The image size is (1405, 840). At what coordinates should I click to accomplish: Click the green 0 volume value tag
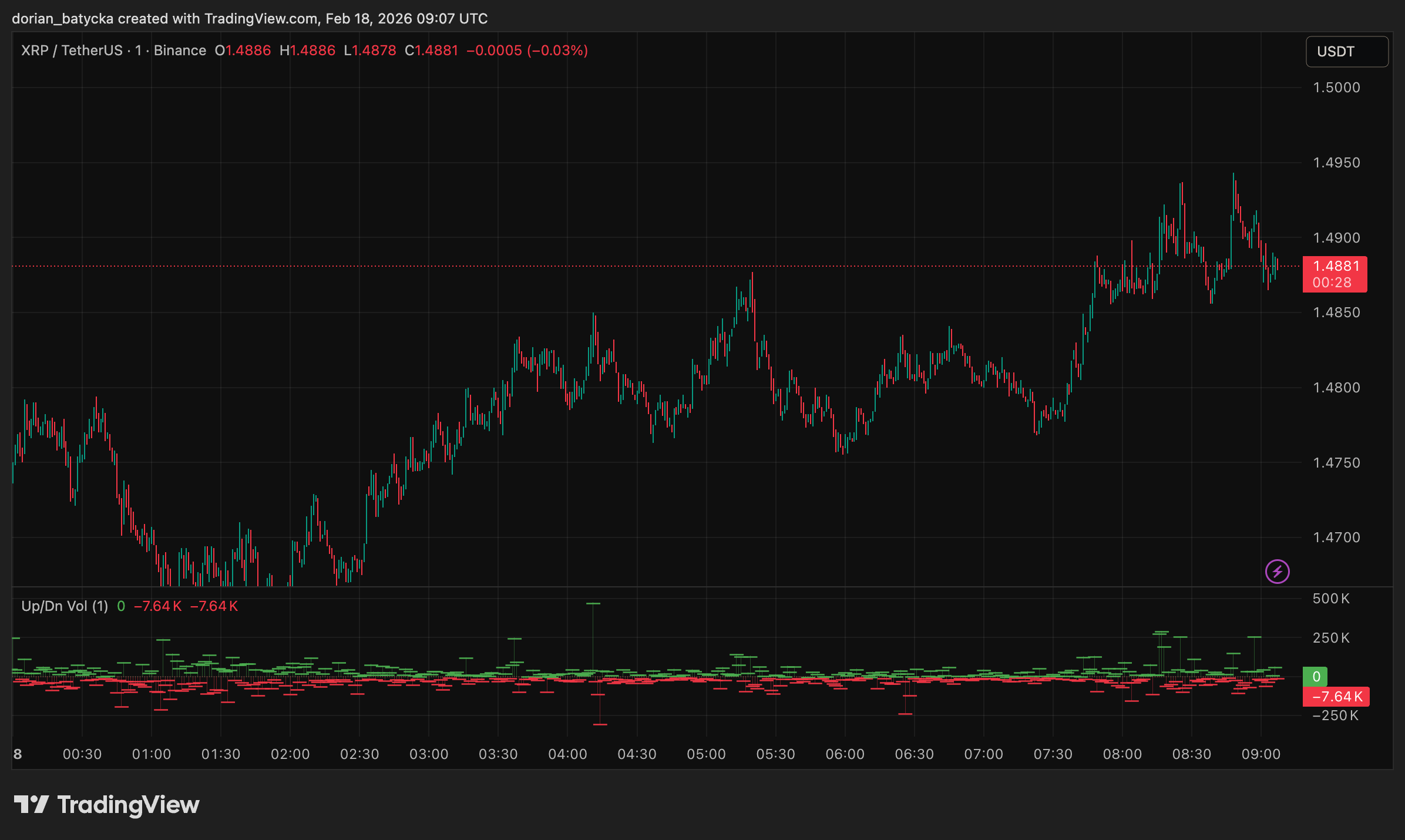click(x=1316, y=677)
